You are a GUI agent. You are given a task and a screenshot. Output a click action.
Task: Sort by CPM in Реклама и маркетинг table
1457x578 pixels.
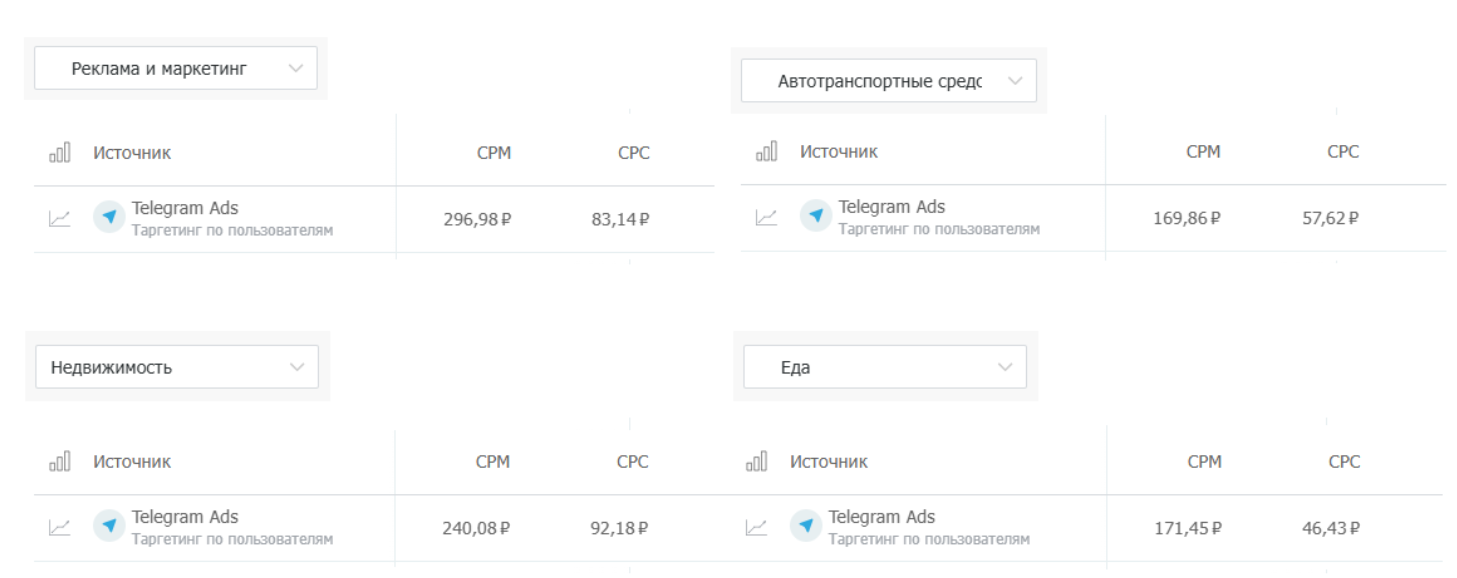[494, 153]
